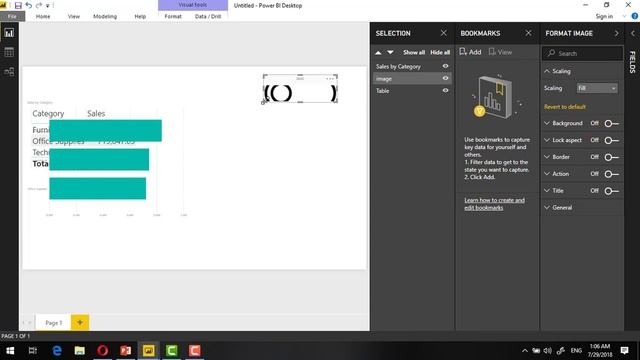This screenshot has width=640, height=360.
Task: Show all layers in Selection pane
Action: tap(414, 52)
